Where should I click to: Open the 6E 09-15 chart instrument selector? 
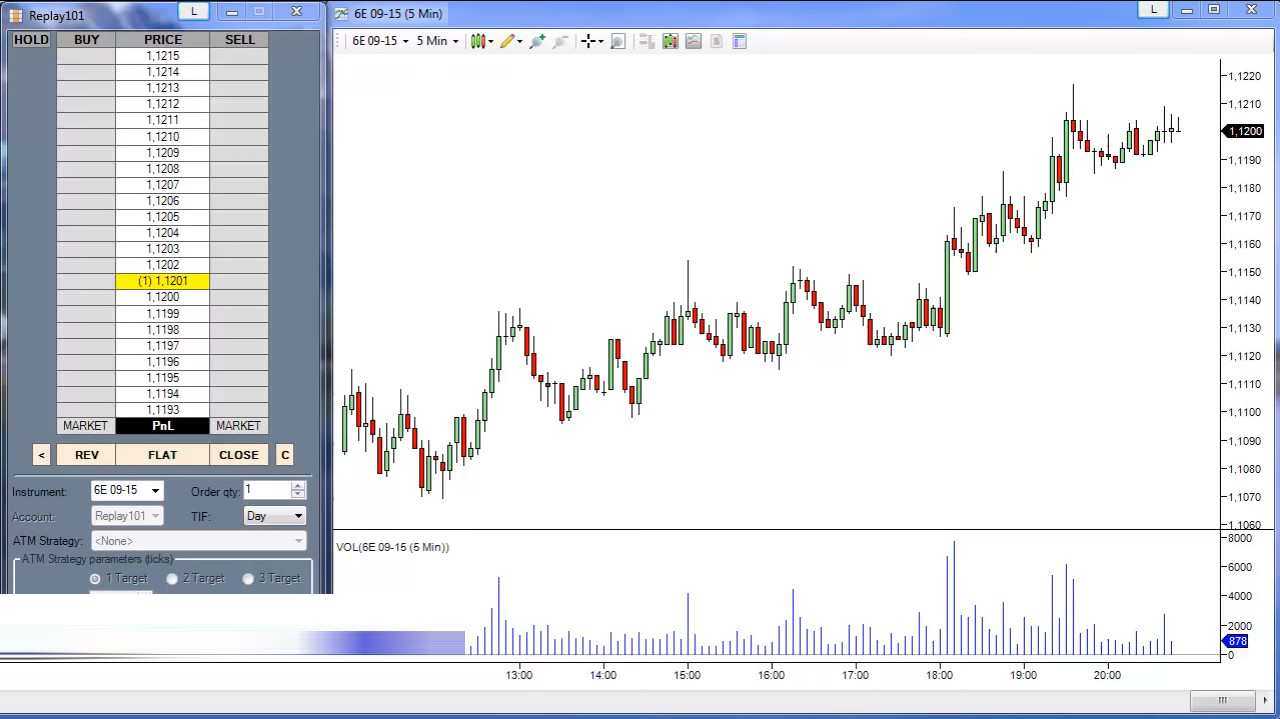point(380,41)
